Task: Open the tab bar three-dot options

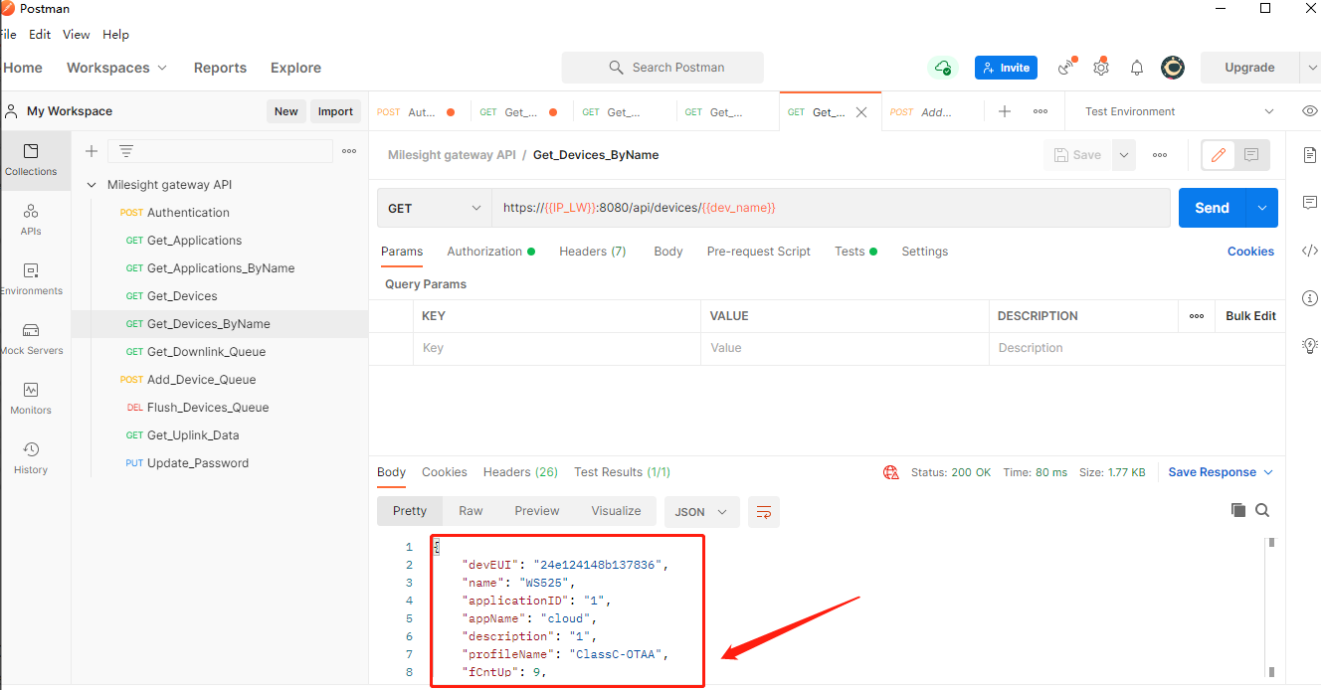Action: [1040, 111]
